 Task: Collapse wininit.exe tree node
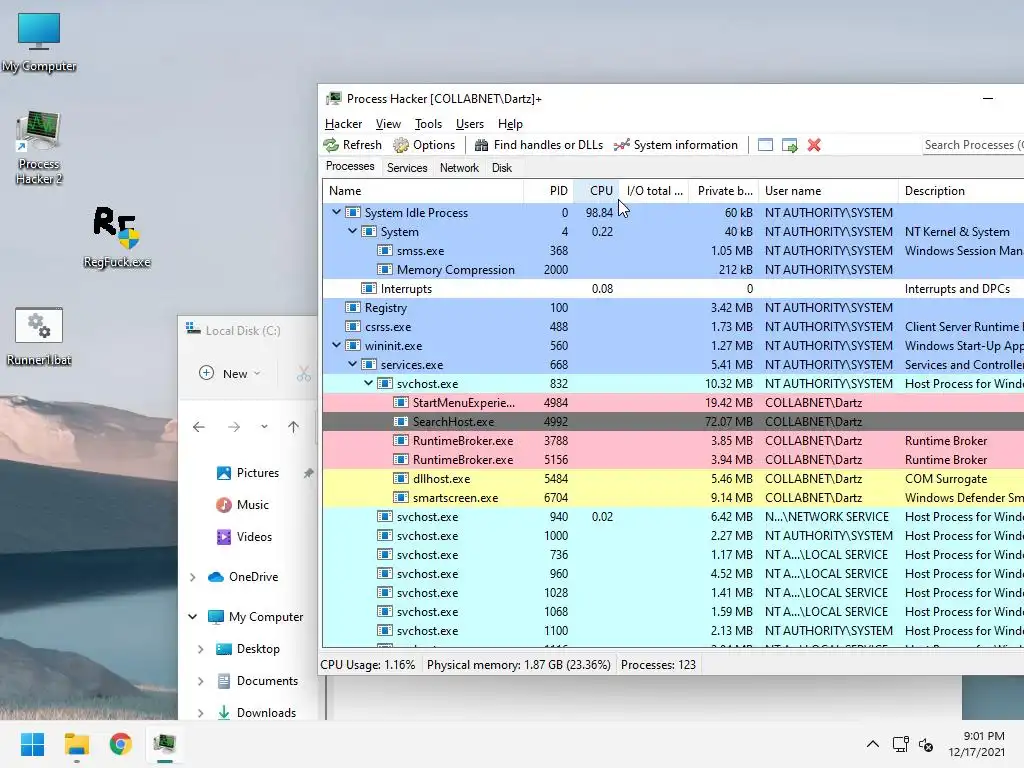click(336, 345)
